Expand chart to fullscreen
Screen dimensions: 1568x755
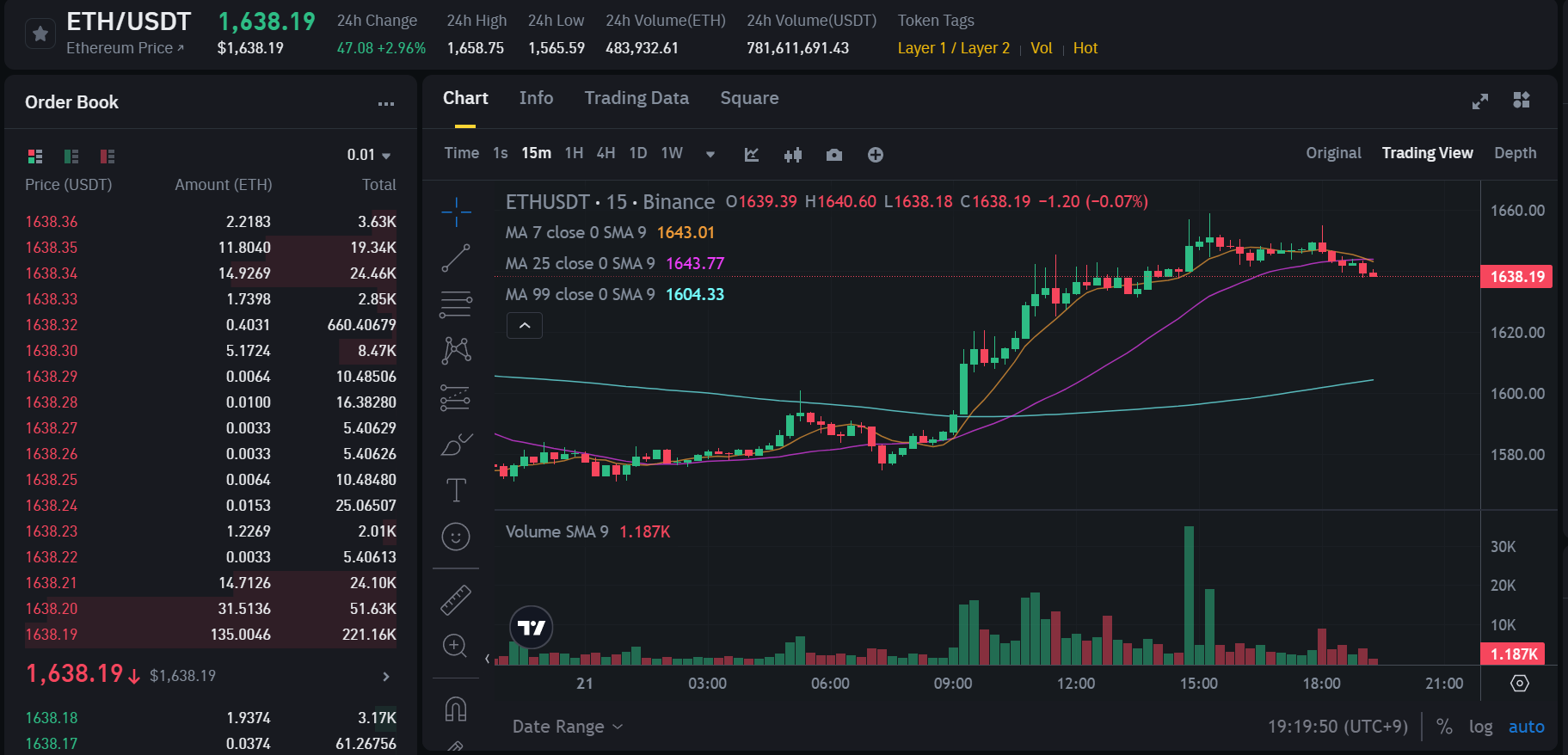(x=1479, y=101)
